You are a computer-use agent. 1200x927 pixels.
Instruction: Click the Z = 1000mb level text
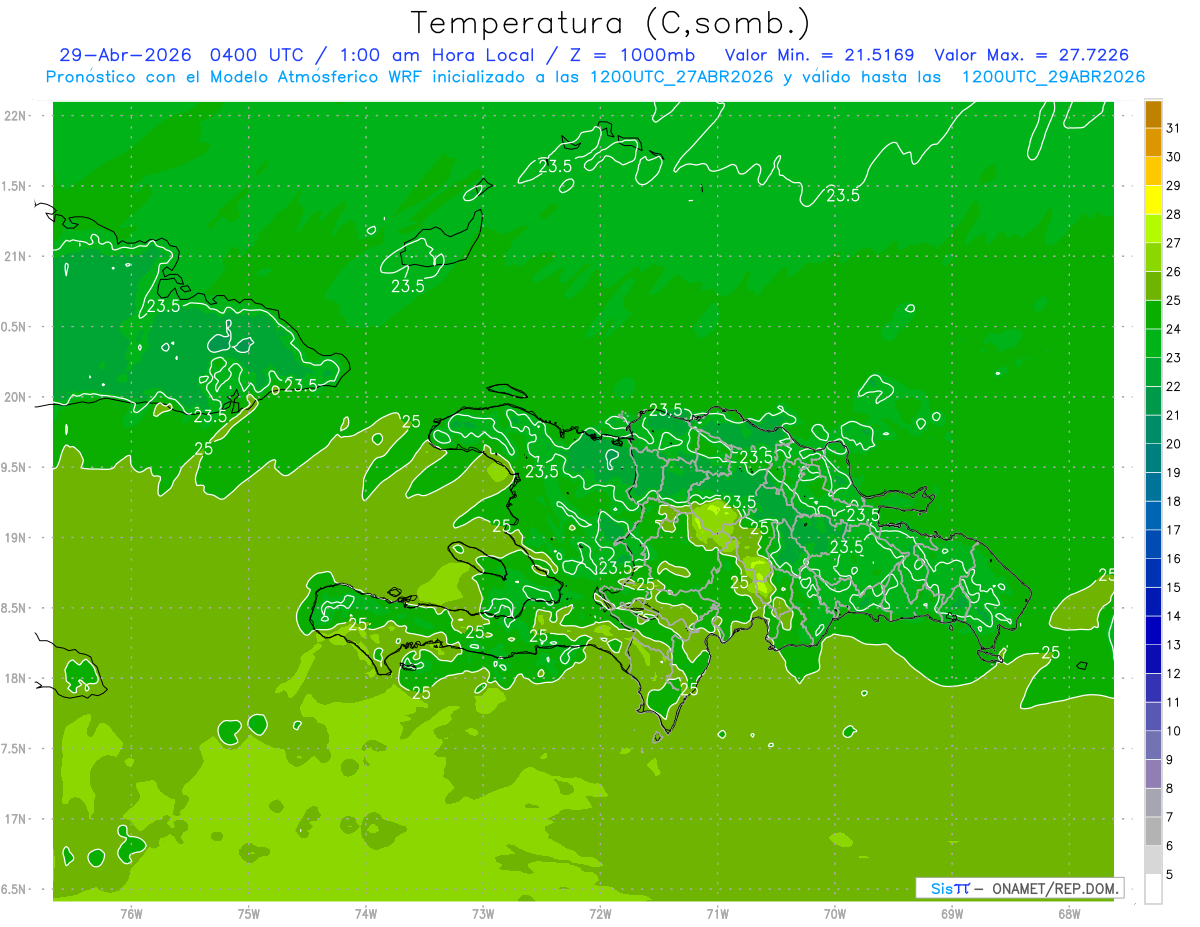click(650, 55)
